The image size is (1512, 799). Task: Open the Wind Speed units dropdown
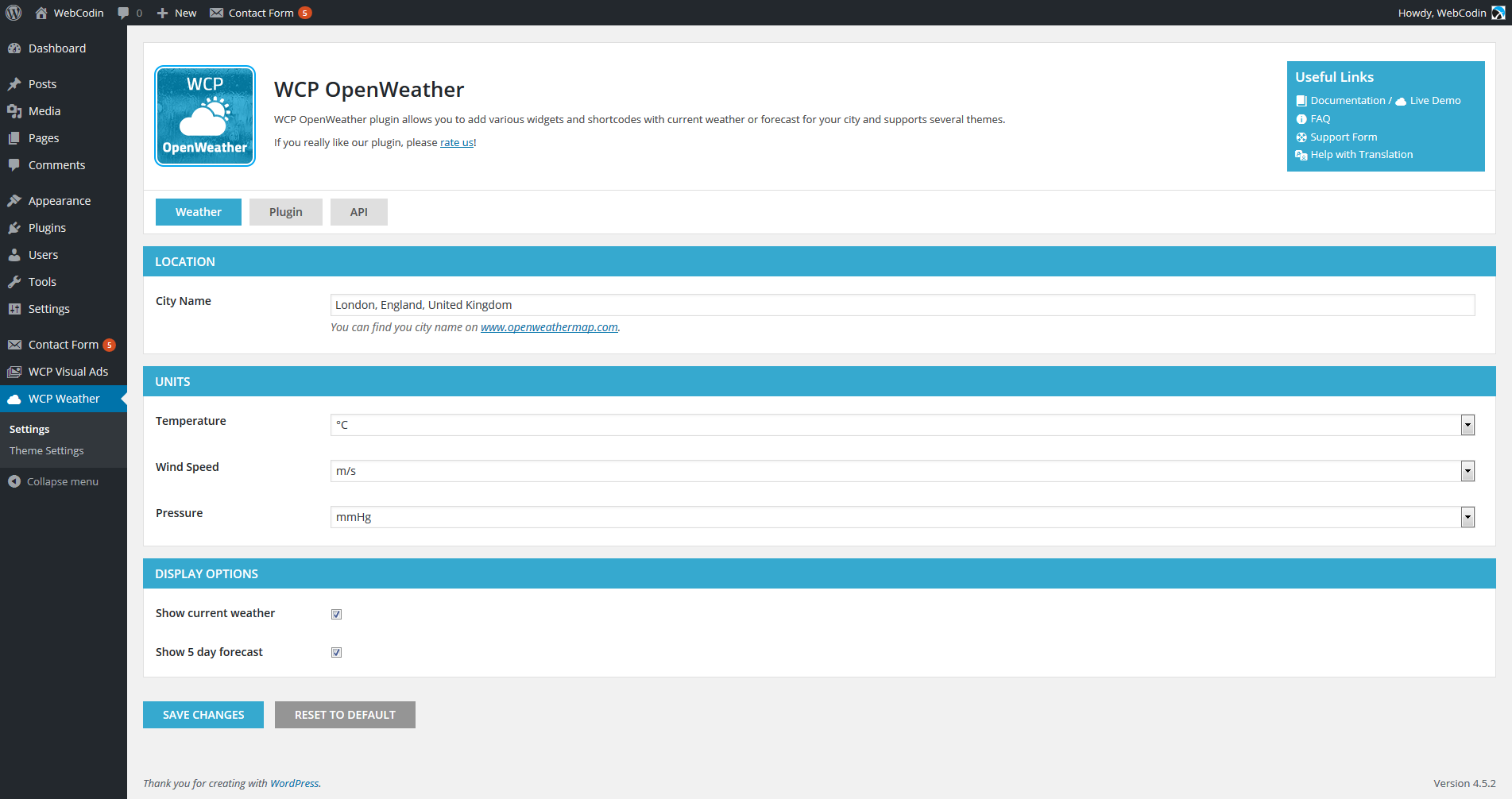(903, 471)
